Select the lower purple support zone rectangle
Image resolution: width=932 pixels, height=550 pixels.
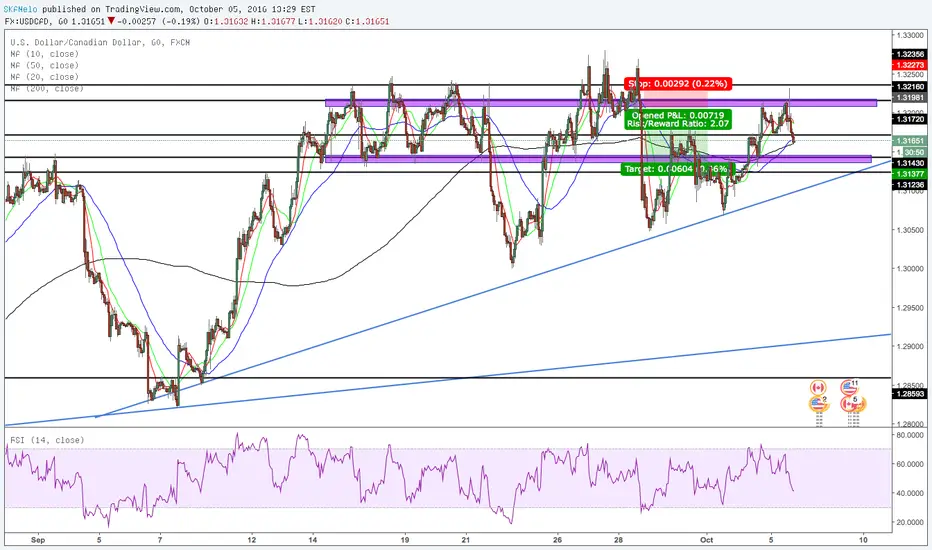tap(598, 159)
